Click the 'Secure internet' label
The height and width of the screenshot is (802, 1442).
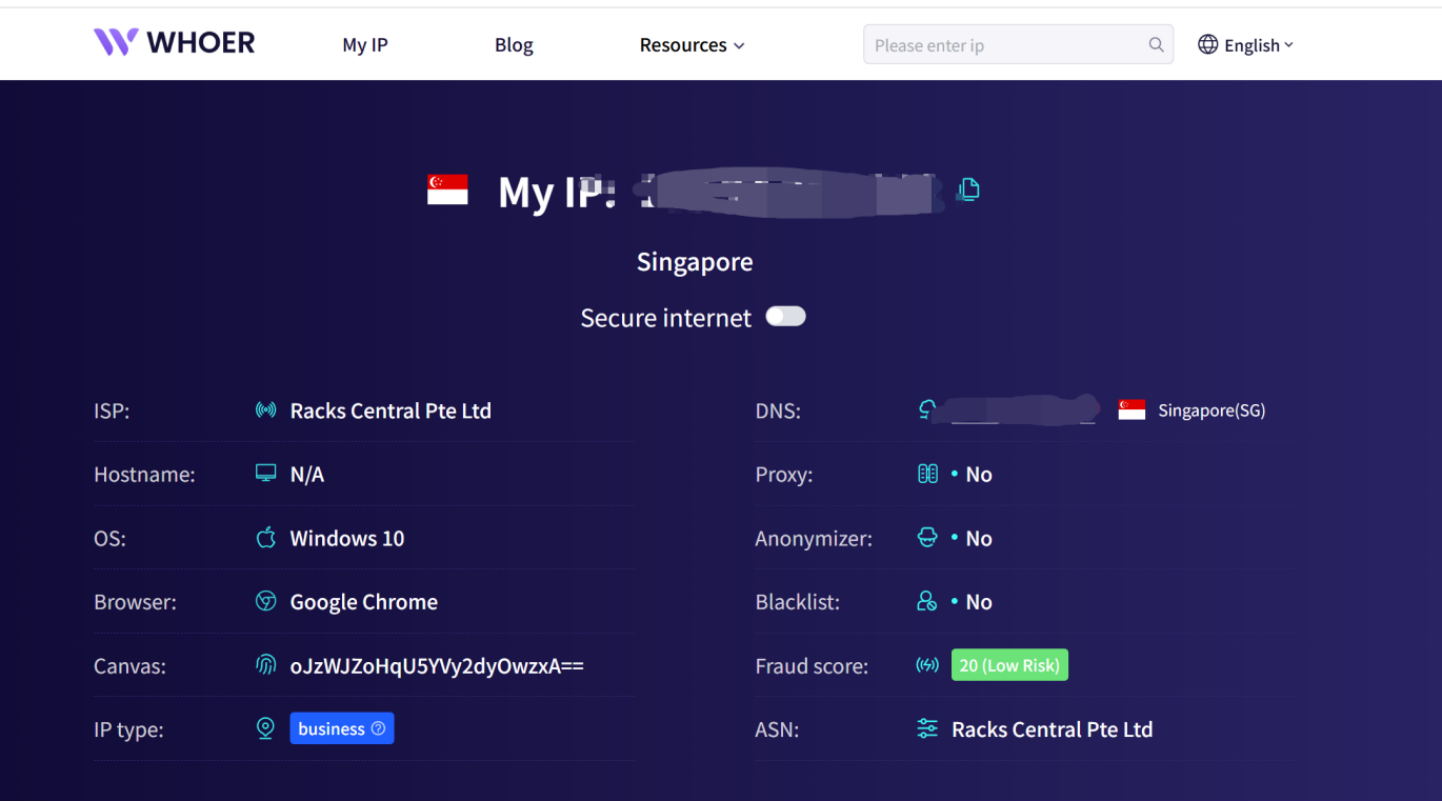[666, 318]
